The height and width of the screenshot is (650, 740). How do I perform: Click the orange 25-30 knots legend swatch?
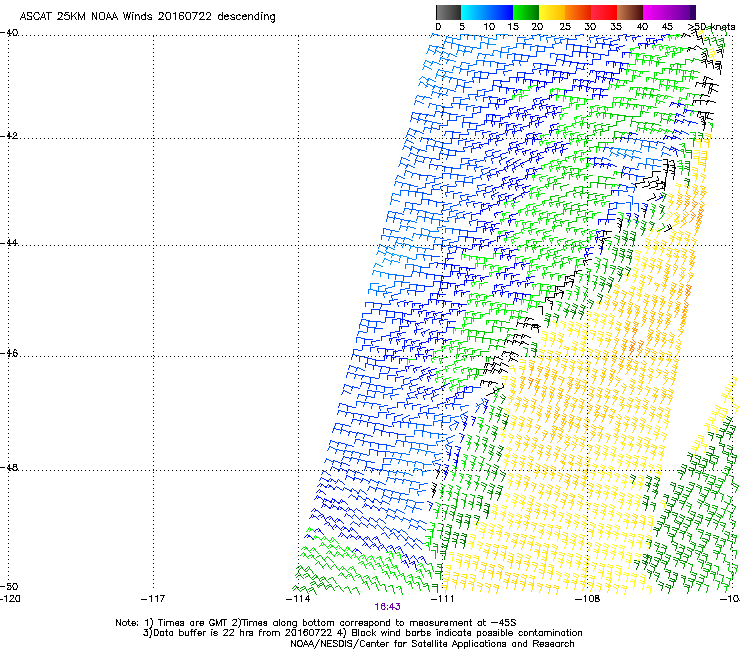578,12
